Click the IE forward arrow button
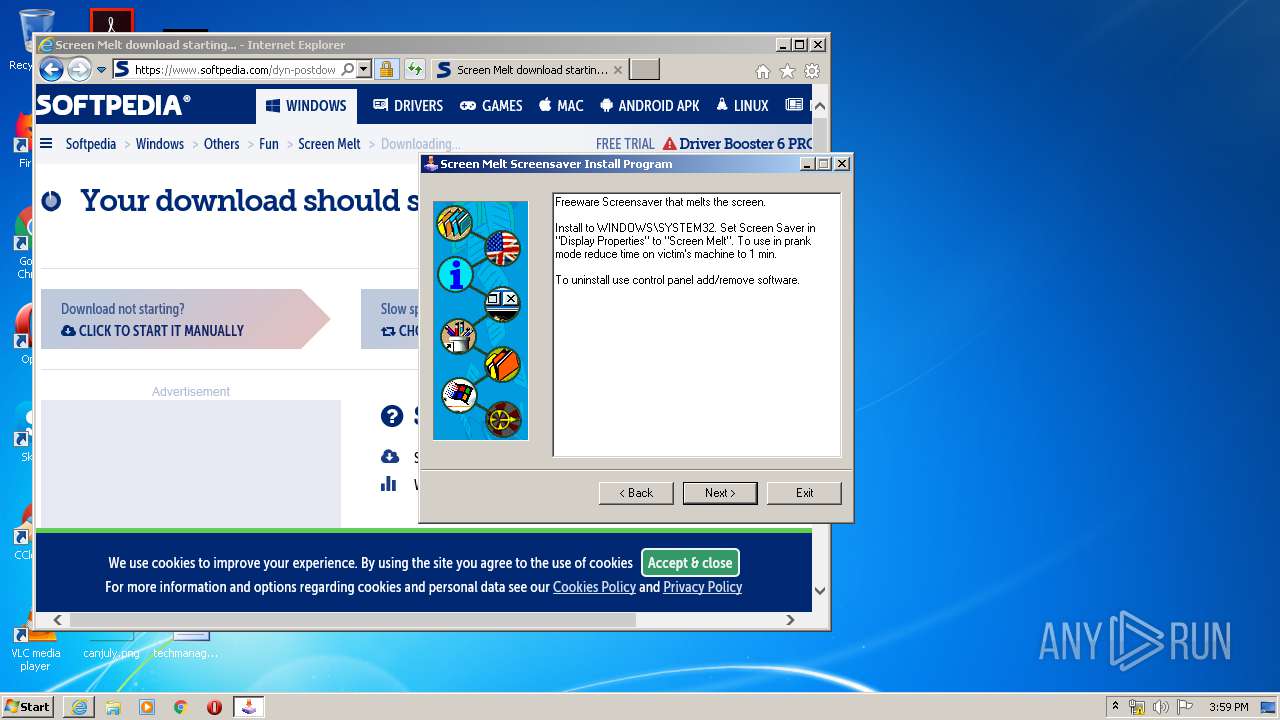 [79, 70]
